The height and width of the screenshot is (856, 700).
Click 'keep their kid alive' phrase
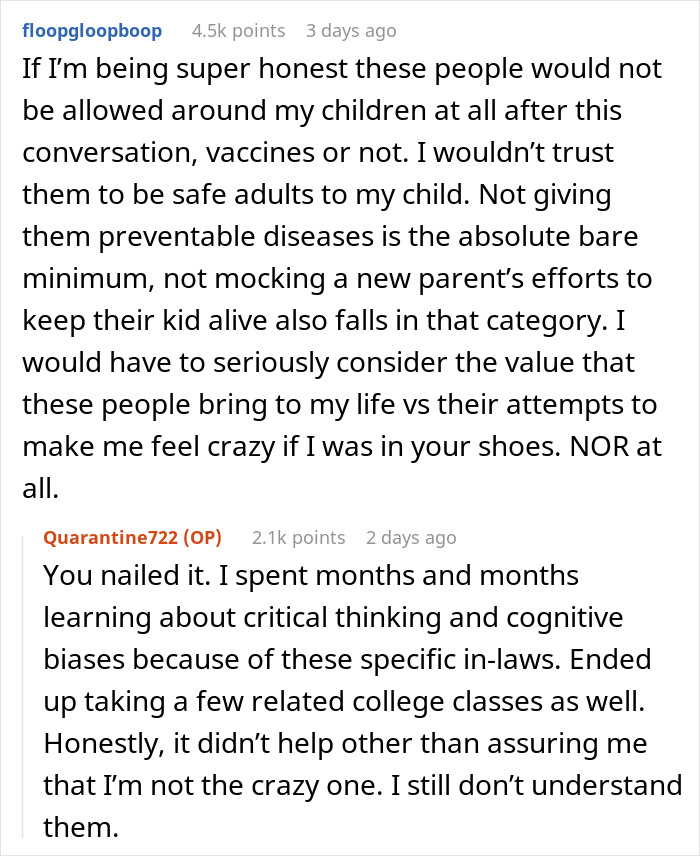click(x=145, y=320)
